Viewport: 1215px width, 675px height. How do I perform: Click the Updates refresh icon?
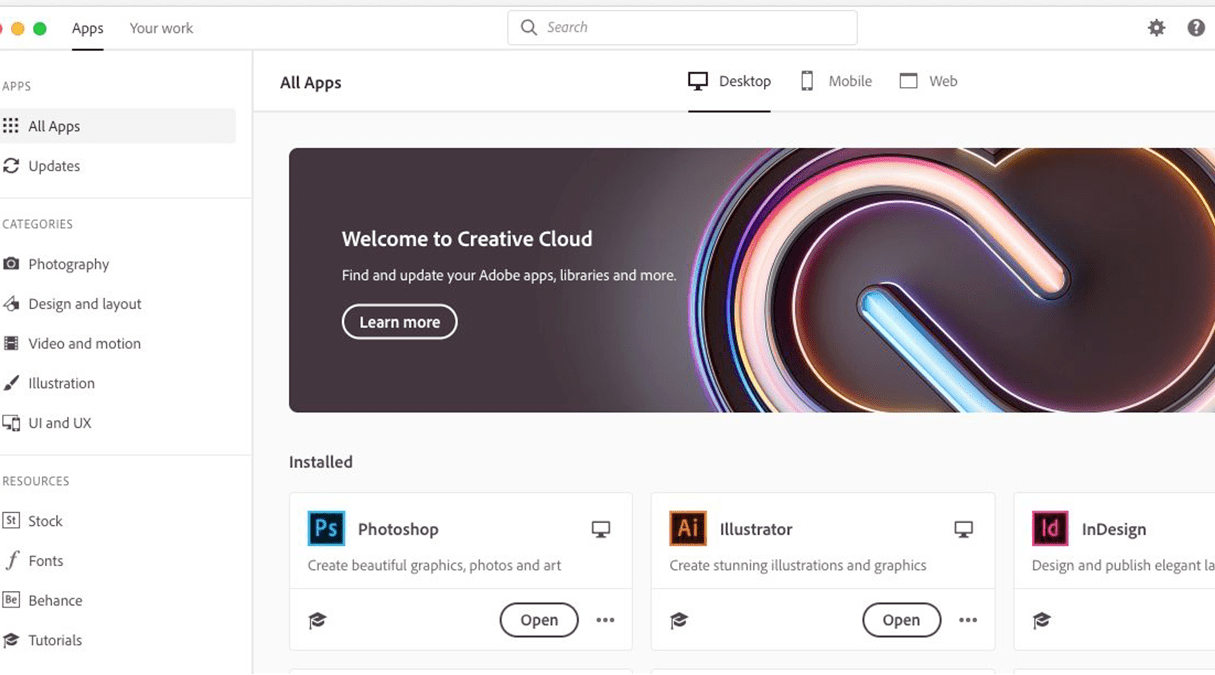11,166
